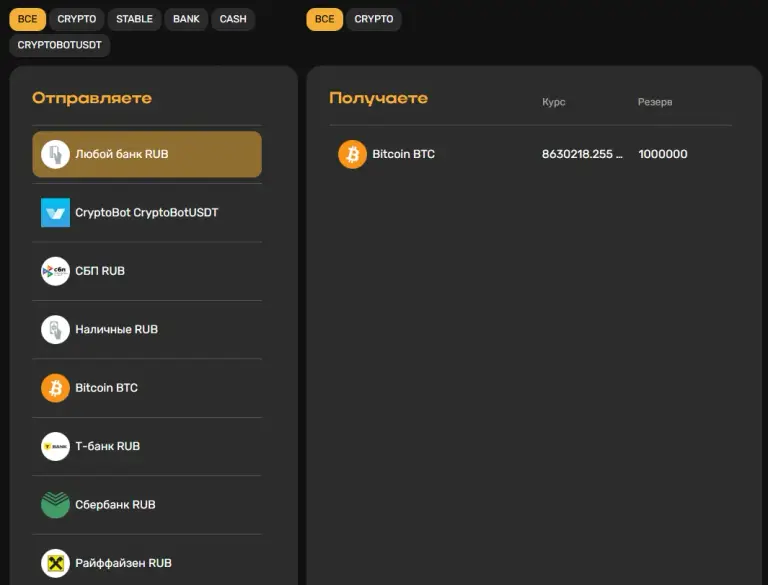Select Bitcoin BTC to receive
The width and height of the screenshot is (768, 585).
pos(530,154)
